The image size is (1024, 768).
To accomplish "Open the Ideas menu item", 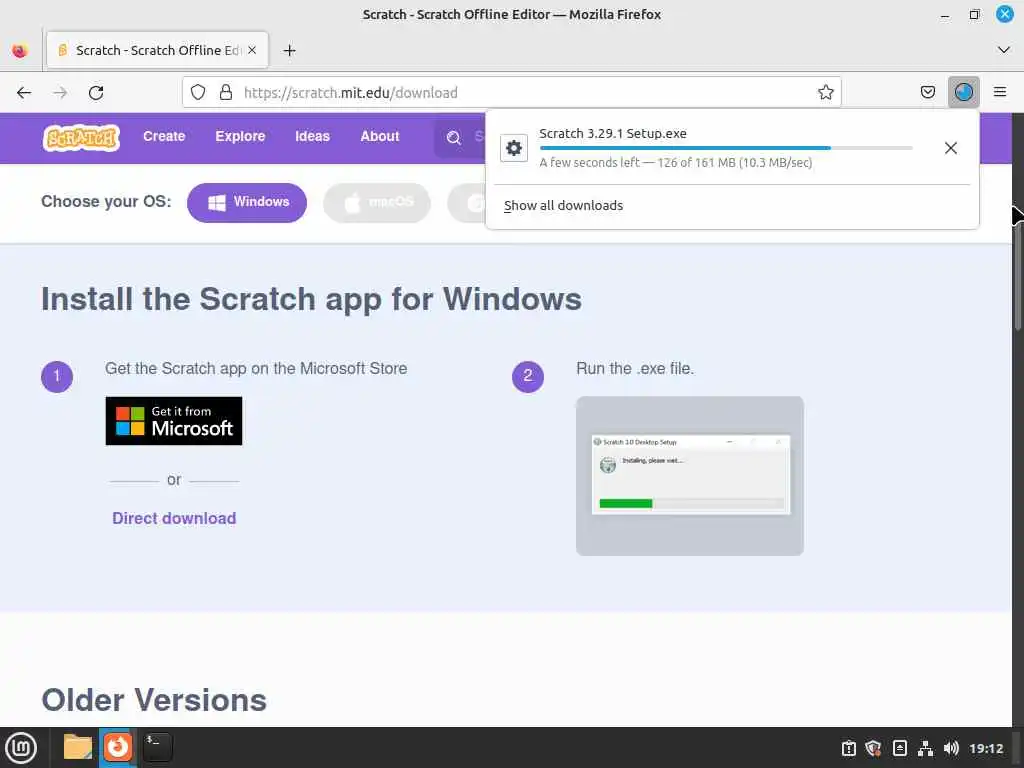I will tap(312, 136).
